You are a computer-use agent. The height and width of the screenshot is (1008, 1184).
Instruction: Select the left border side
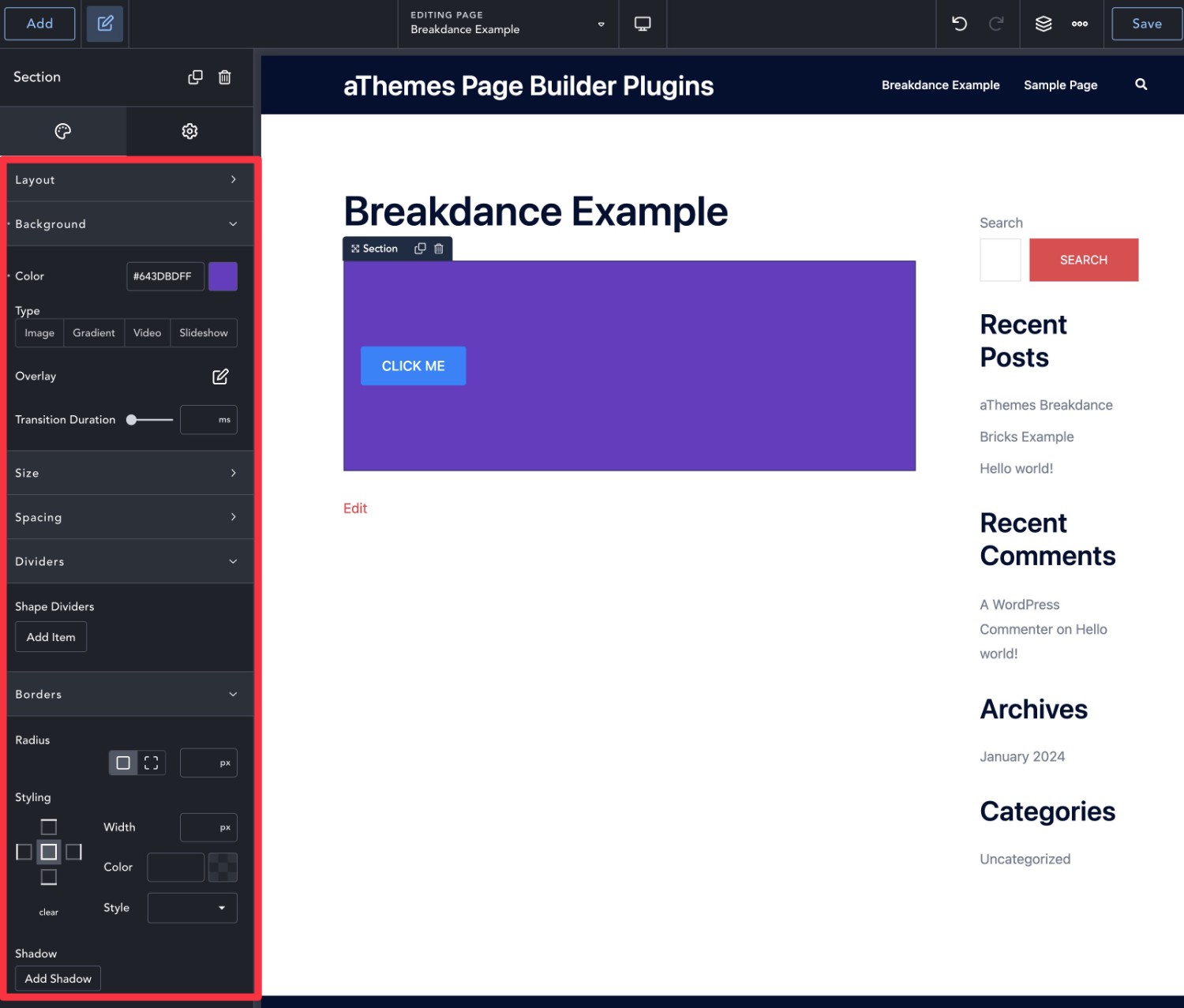[x=24, y=852]
